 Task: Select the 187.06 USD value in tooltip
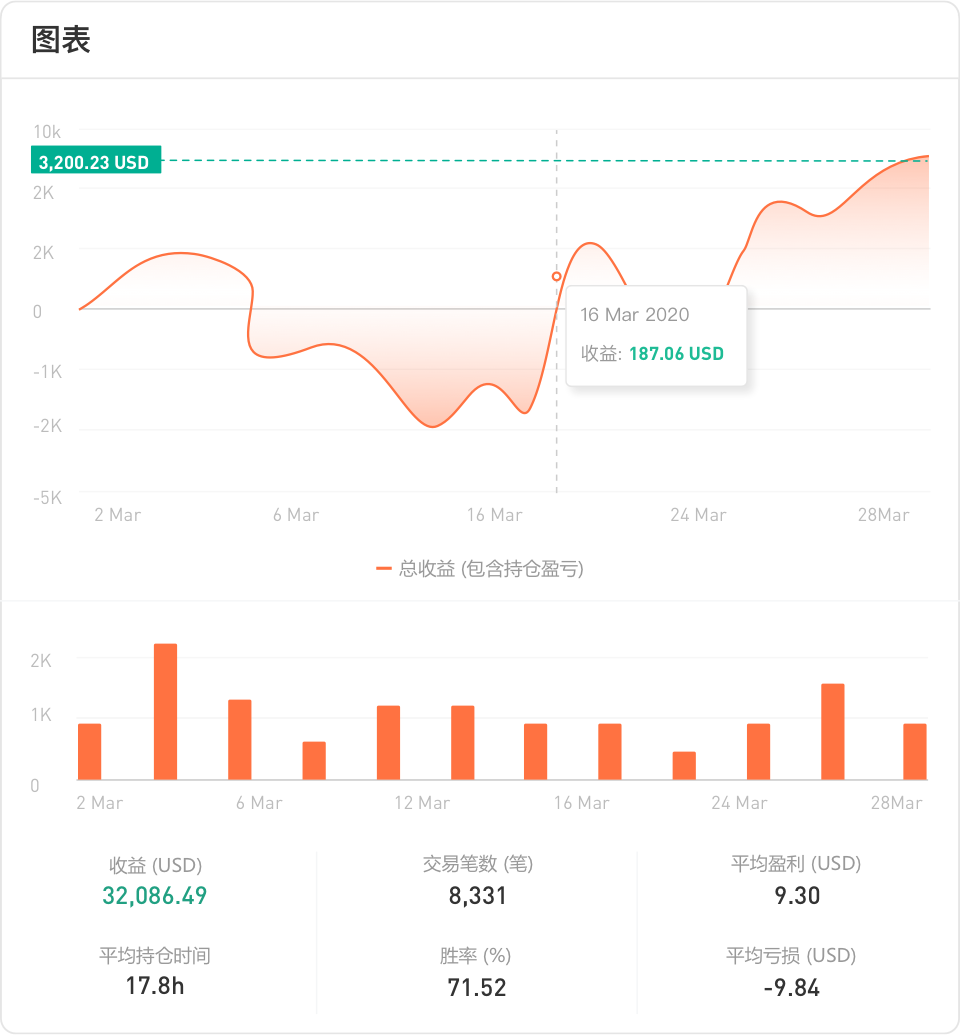(676, 353)
